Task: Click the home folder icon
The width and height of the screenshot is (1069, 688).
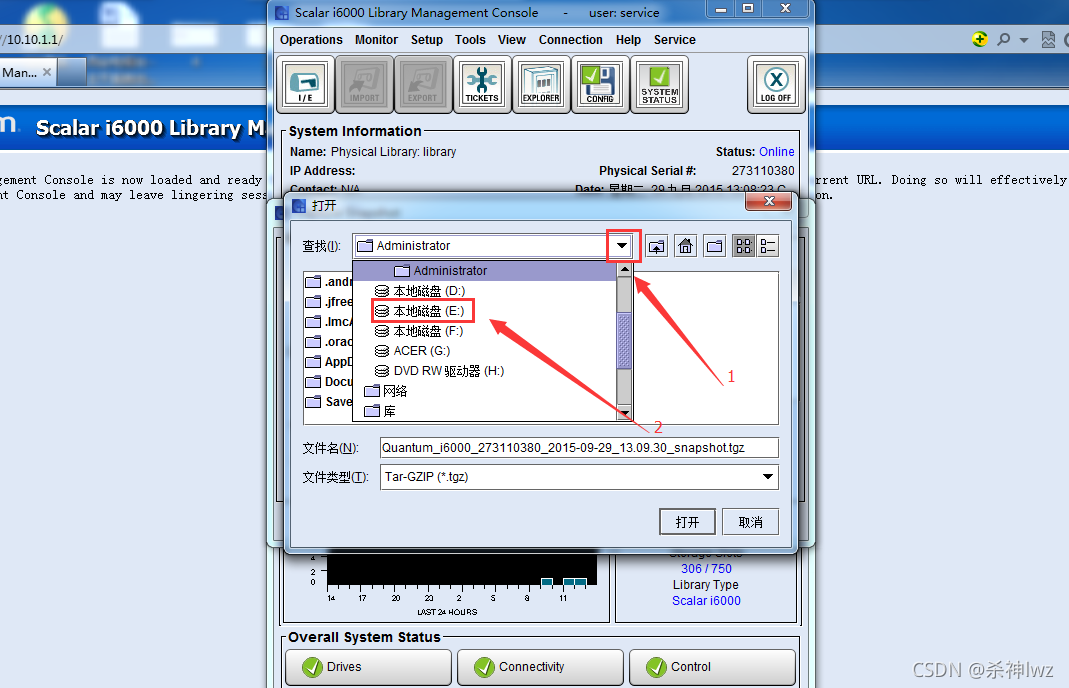Action: pos(685,246)
